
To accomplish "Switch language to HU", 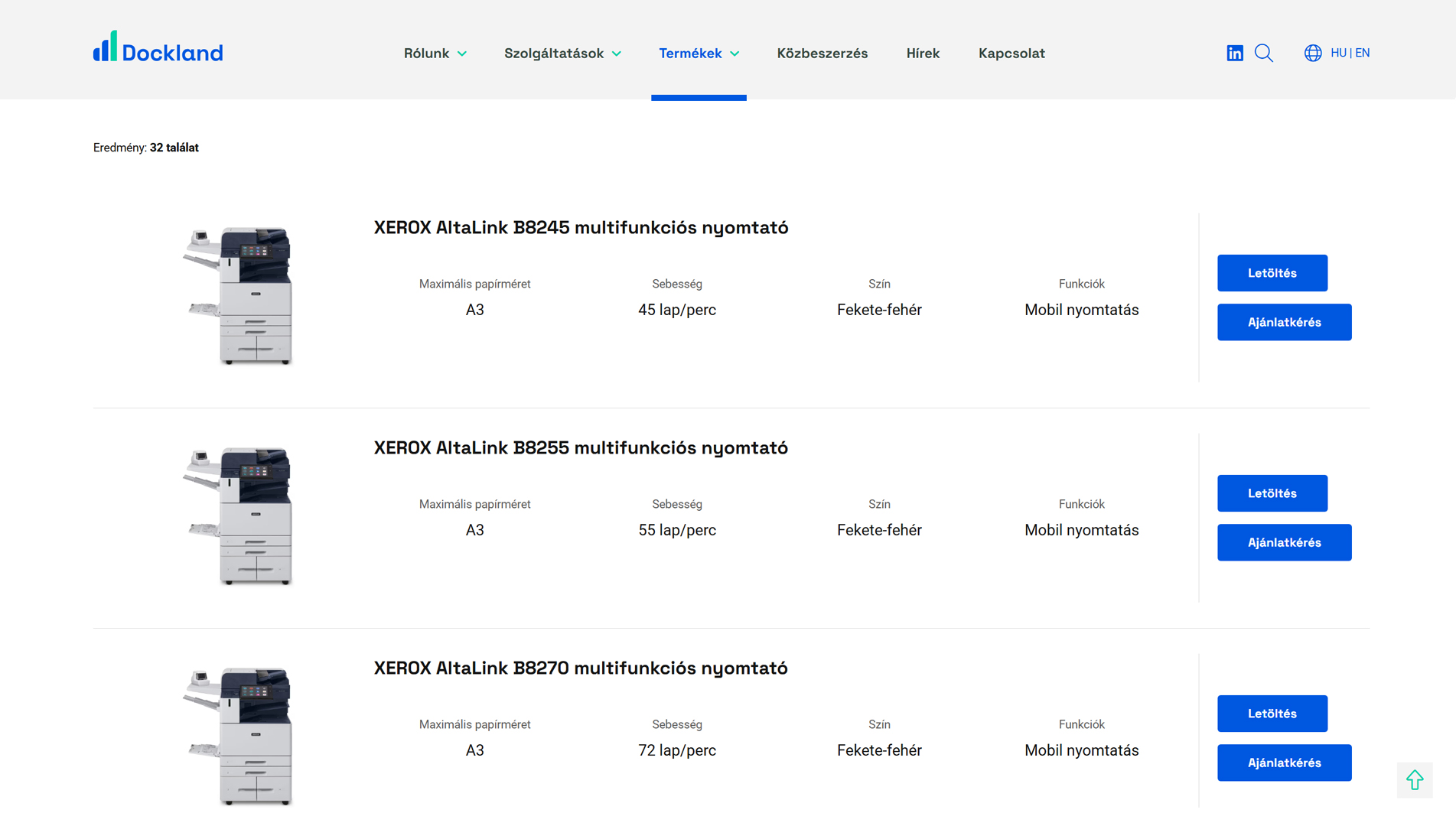I will 1338,53.
